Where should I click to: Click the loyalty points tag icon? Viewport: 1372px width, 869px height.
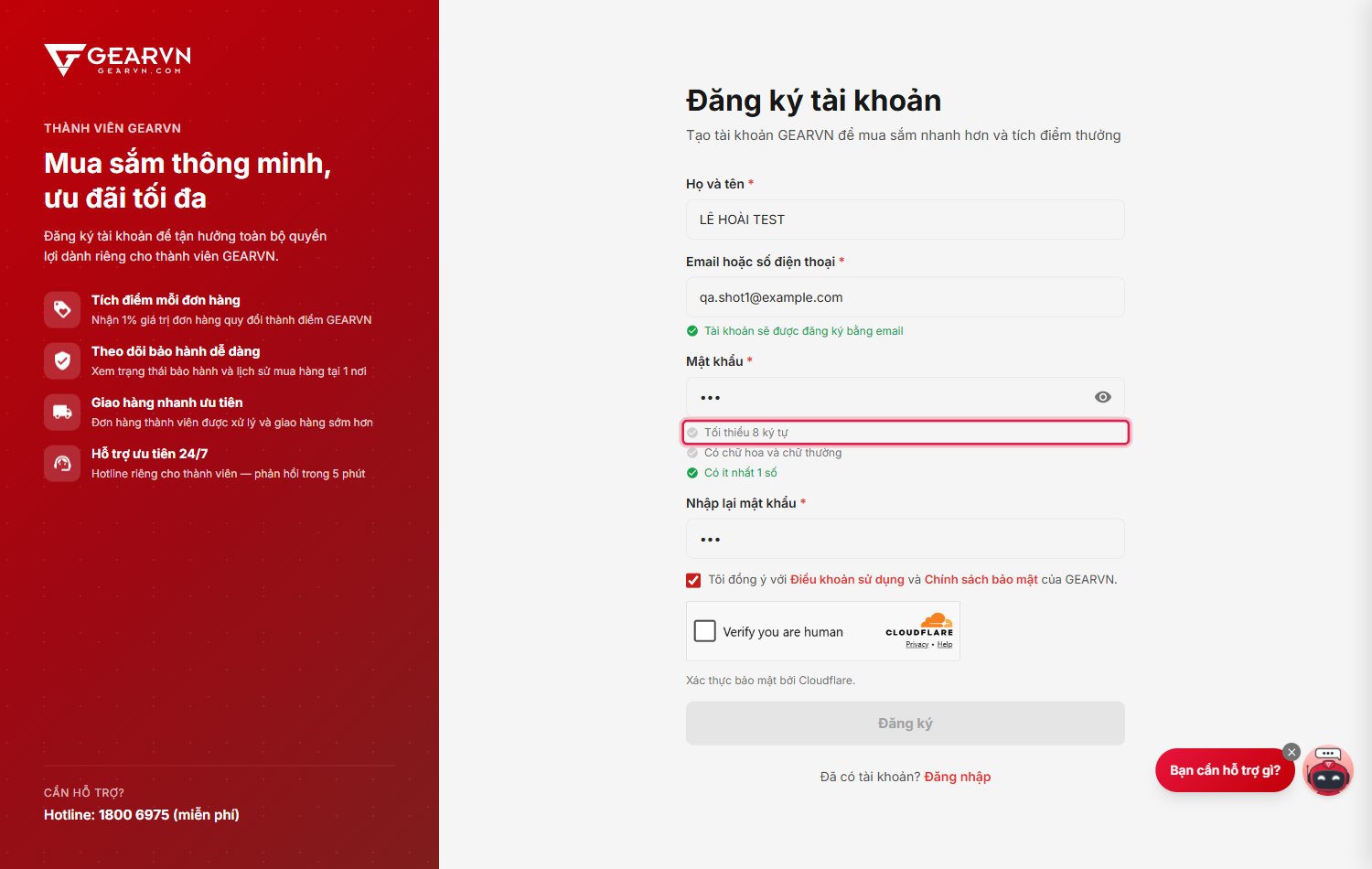[x=62, y=309]
